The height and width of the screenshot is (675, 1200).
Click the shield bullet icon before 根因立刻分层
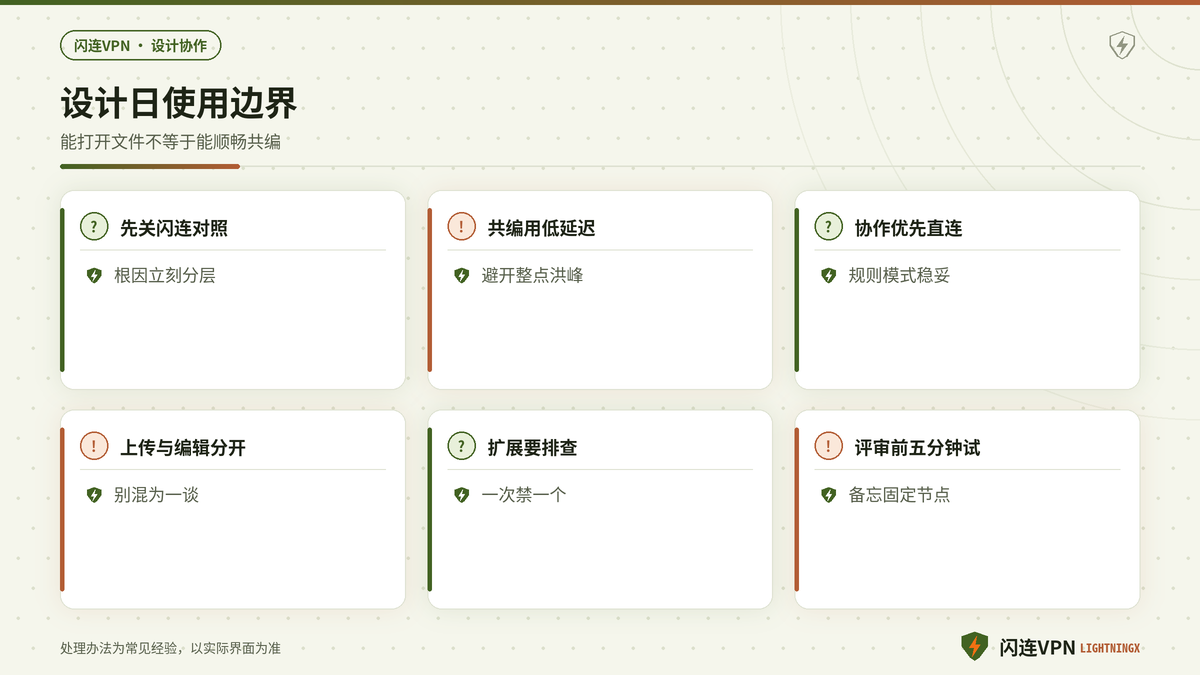[x=94, y=275]
